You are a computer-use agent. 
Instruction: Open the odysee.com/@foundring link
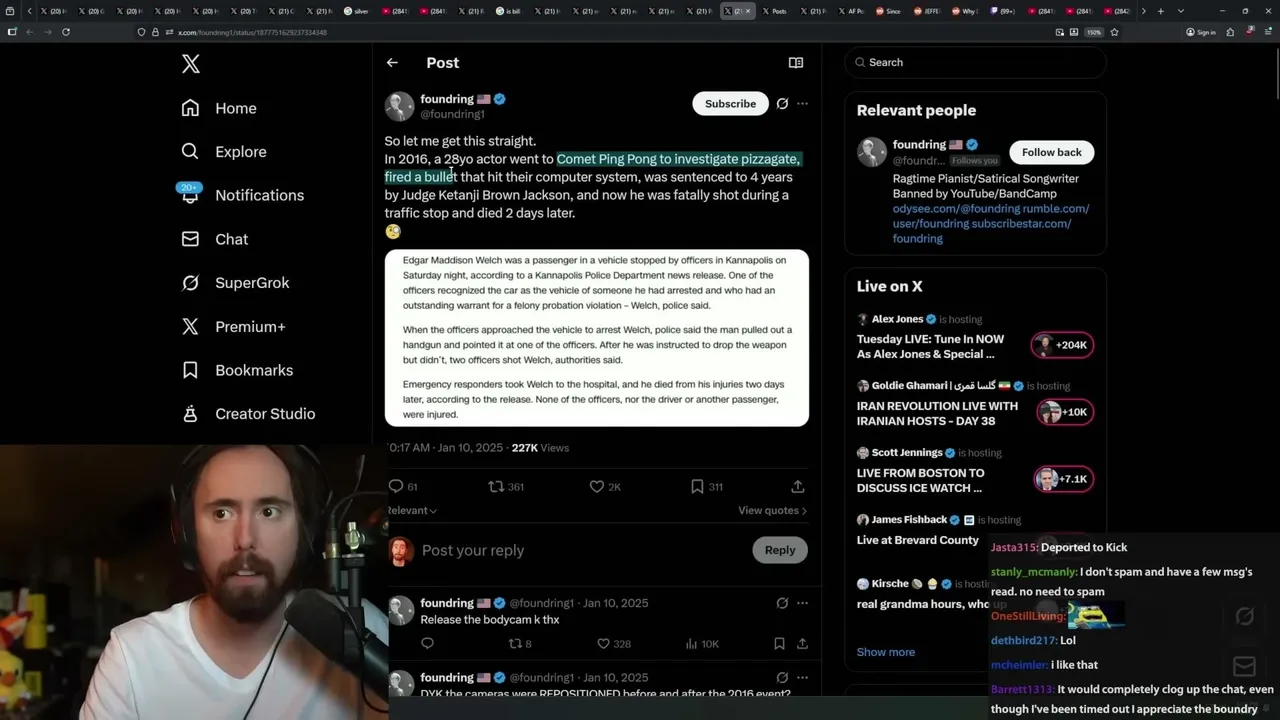coord(956,209)
